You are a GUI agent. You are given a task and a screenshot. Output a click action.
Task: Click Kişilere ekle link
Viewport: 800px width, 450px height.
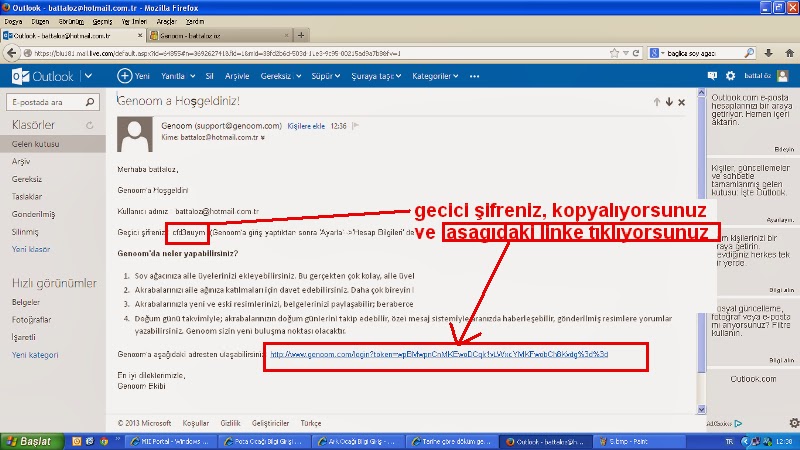306,126
